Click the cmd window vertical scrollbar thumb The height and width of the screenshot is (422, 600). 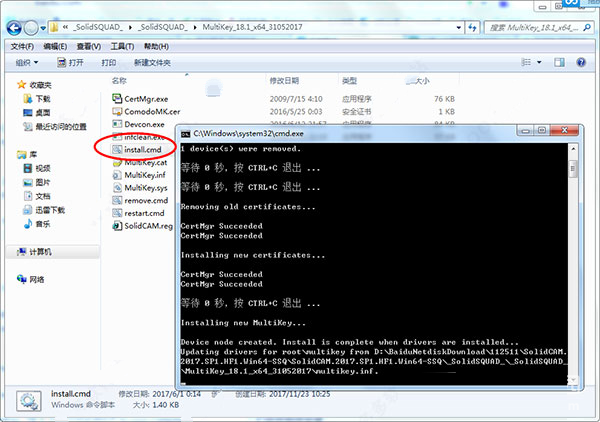click(573, 168)
